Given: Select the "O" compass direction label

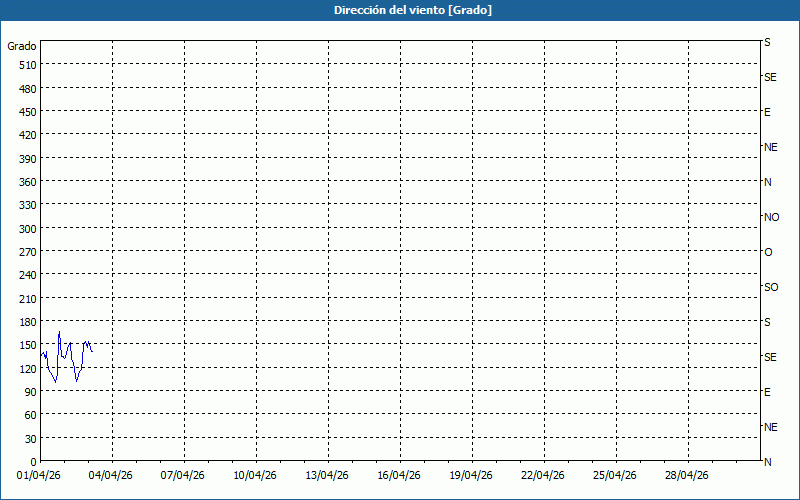Looking at the screenshot, I should pyautogui.click(x=768, y=252).
